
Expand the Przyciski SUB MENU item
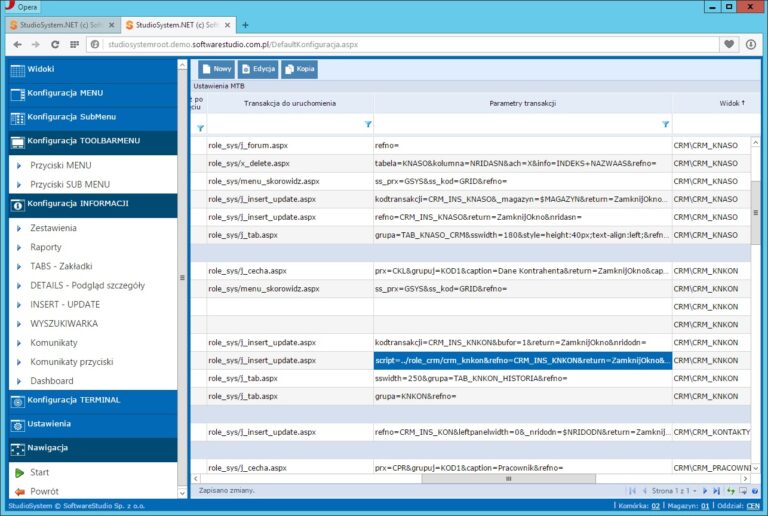[x=19, y=185]
